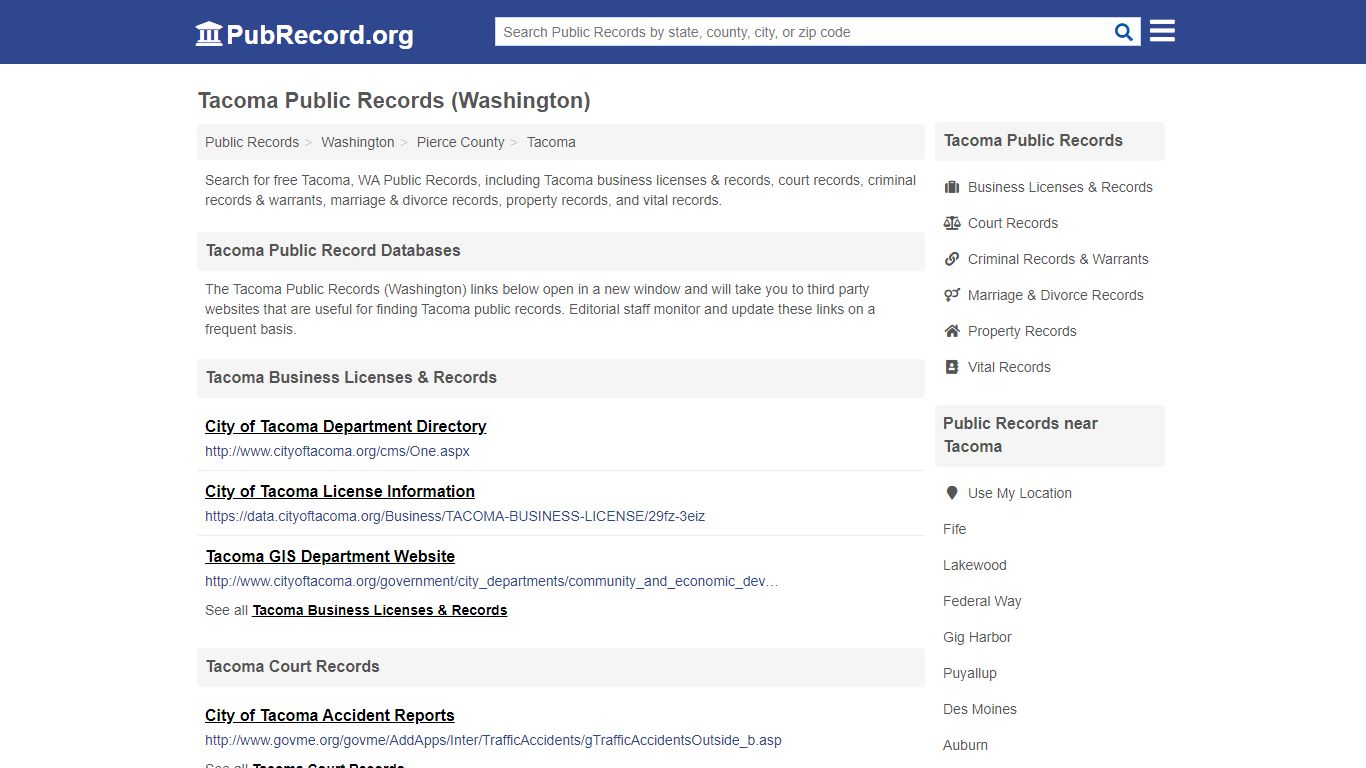1366x768 pixels.
Task: Select the Tacoma breadcrumb link
Action: click(x=551, y=142)
